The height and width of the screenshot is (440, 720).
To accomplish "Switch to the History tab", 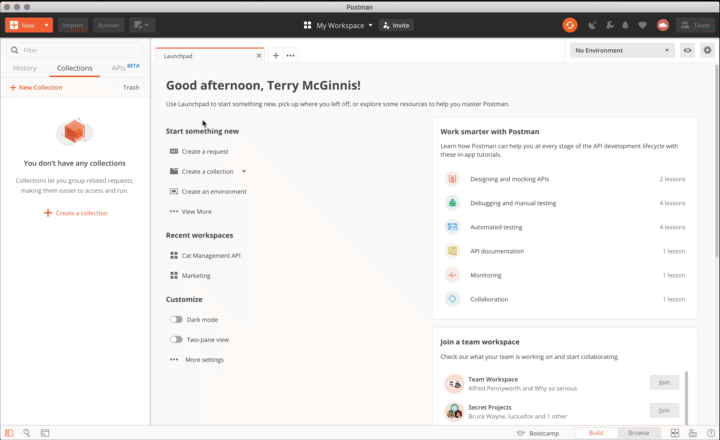I will pyautogui.click(x=25, y=68).
